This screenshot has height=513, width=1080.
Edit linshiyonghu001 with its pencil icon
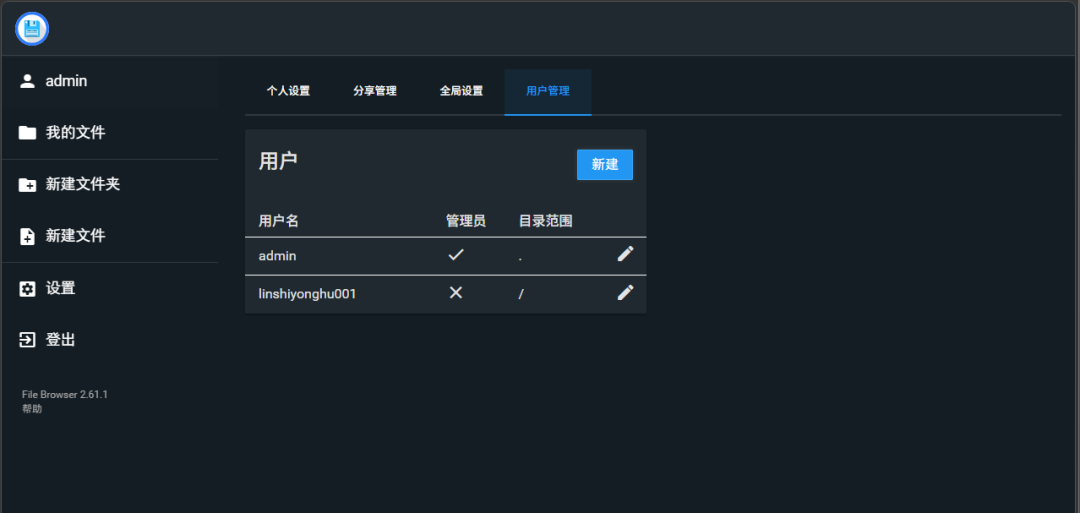point(625,293)
